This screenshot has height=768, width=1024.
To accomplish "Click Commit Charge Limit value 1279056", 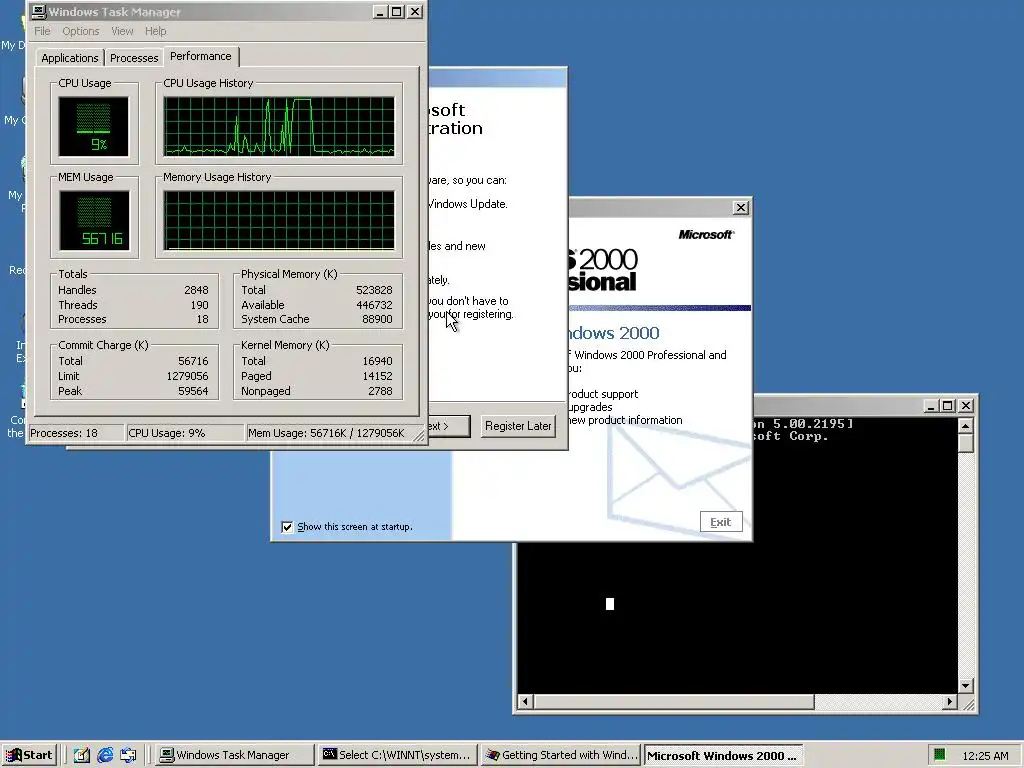I will pyautogui.click(x=187, y=376).
